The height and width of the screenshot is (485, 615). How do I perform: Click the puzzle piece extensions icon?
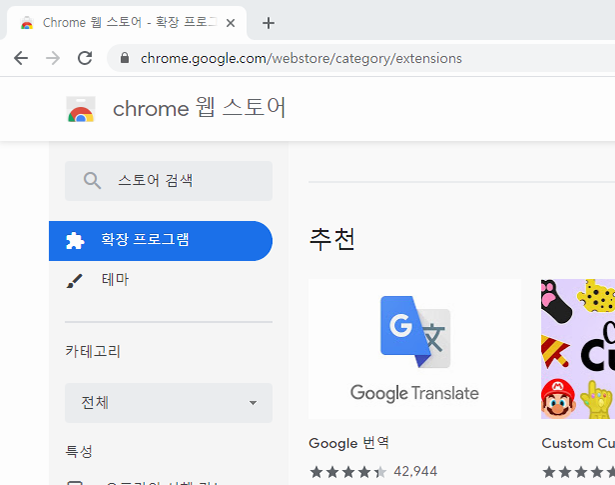point(75,241)
